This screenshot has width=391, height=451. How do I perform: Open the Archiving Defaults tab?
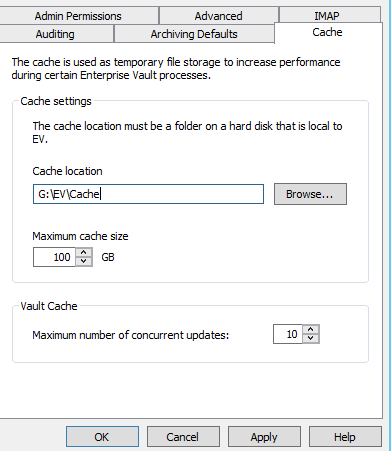pyautogui.click(x=194, y=34)
